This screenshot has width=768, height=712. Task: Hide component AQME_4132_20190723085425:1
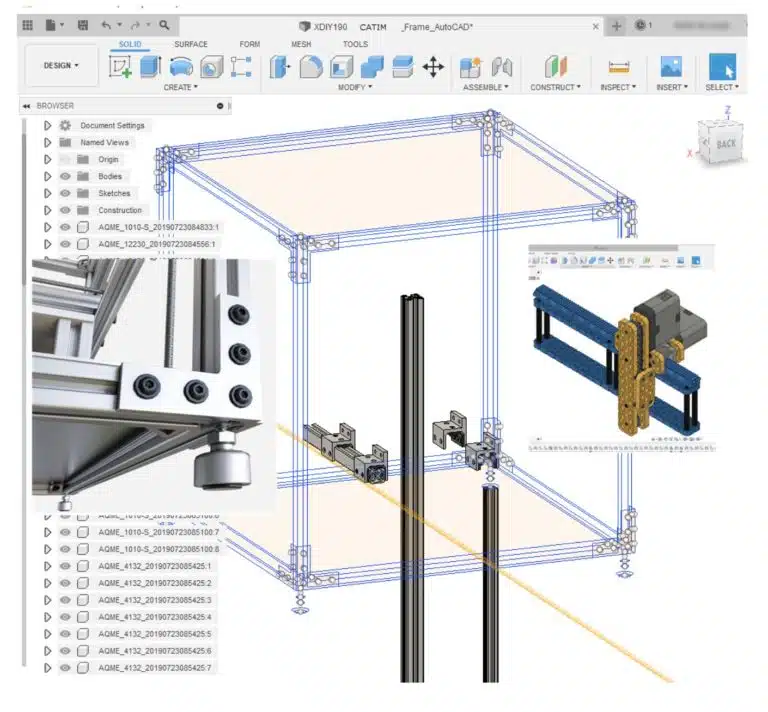(65, 566)
